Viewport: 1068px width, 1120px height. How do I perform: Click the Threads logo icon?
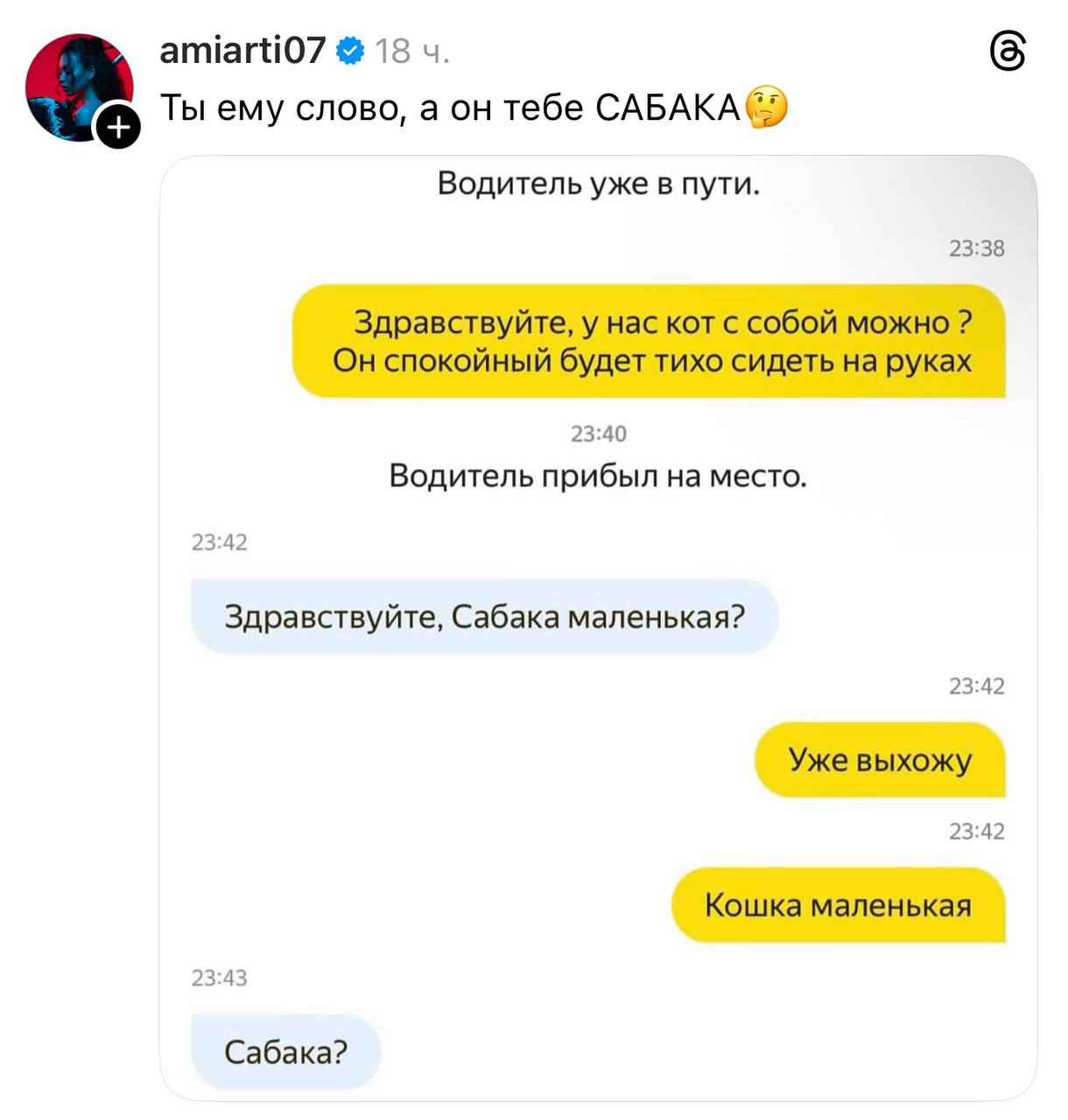1008,52
